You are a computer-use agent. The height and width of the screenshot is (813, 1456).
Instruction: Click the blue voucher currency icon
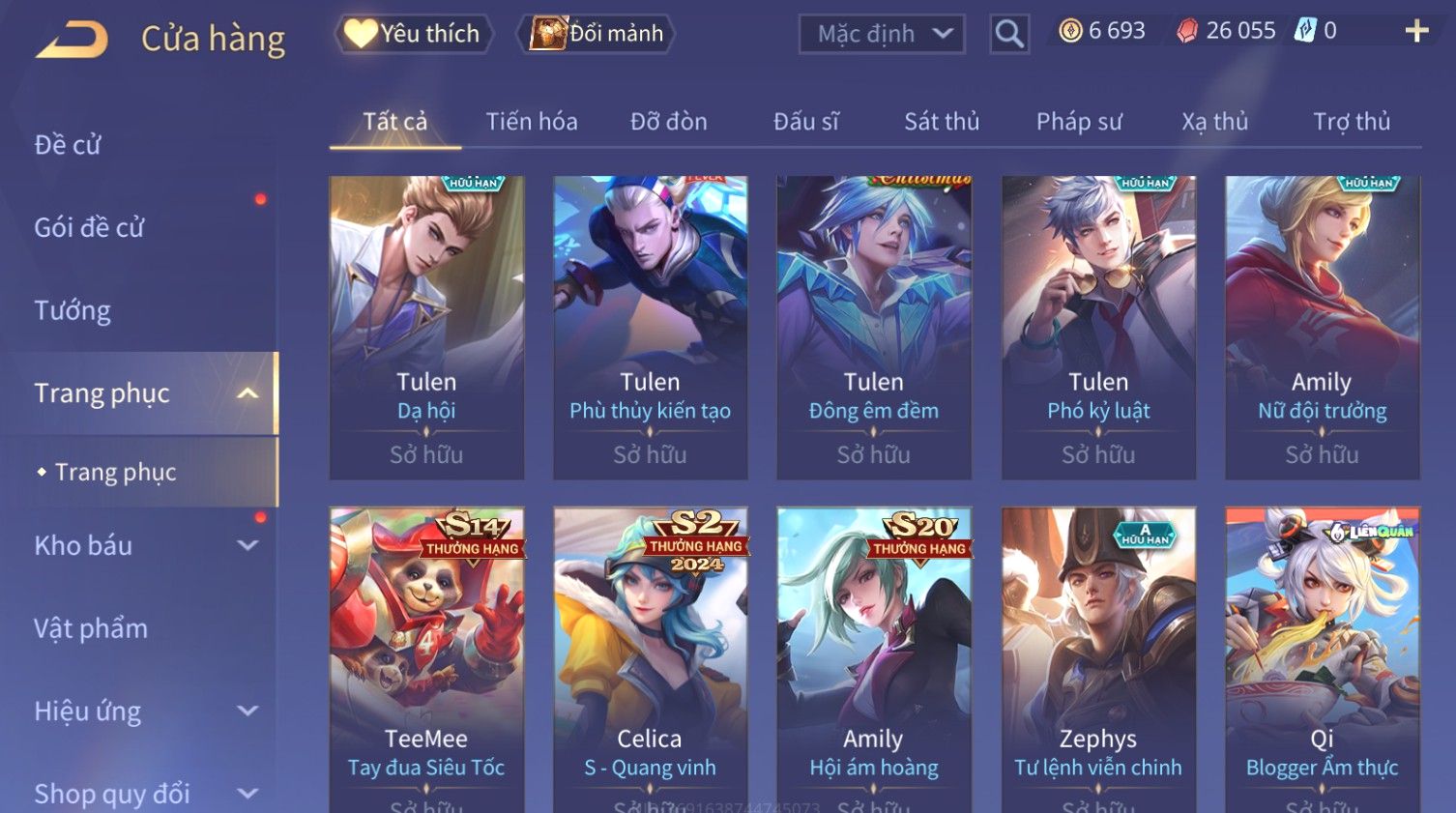[x=1305, y=31]
